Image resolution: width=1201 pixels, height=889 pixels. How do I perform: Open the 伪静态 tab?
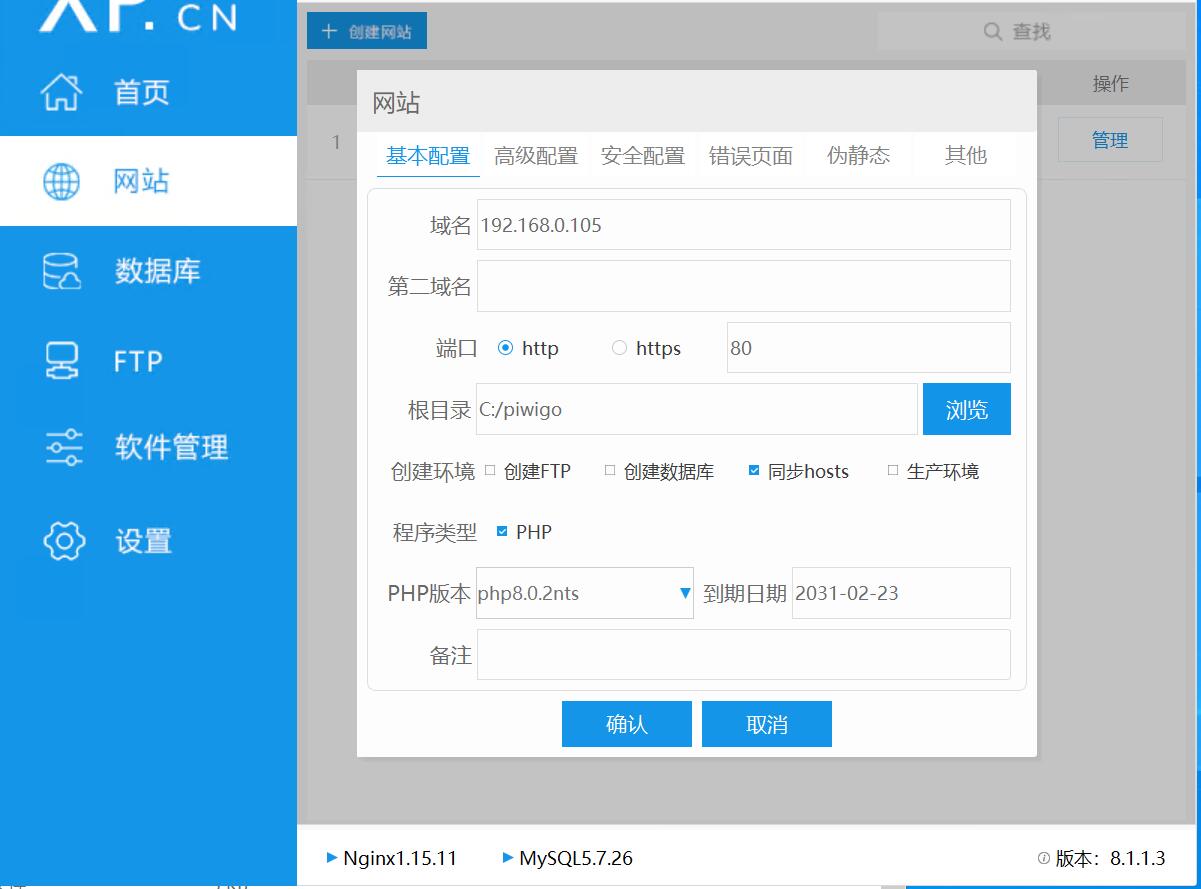click(x=858, y=156)
